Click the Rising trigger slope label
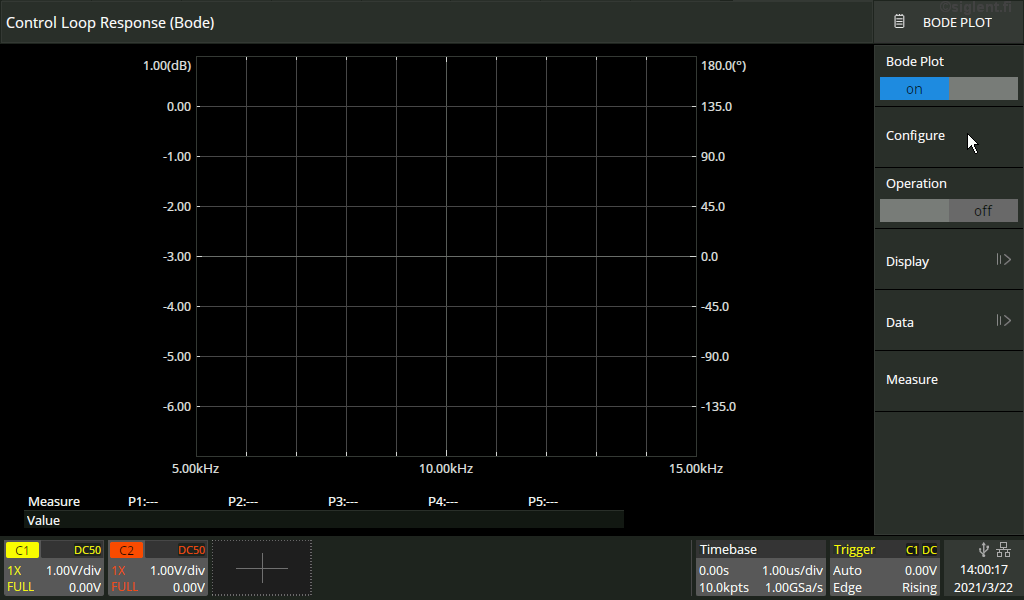Viewport: 1024px width, 600px height. click(x=920, y=588)
